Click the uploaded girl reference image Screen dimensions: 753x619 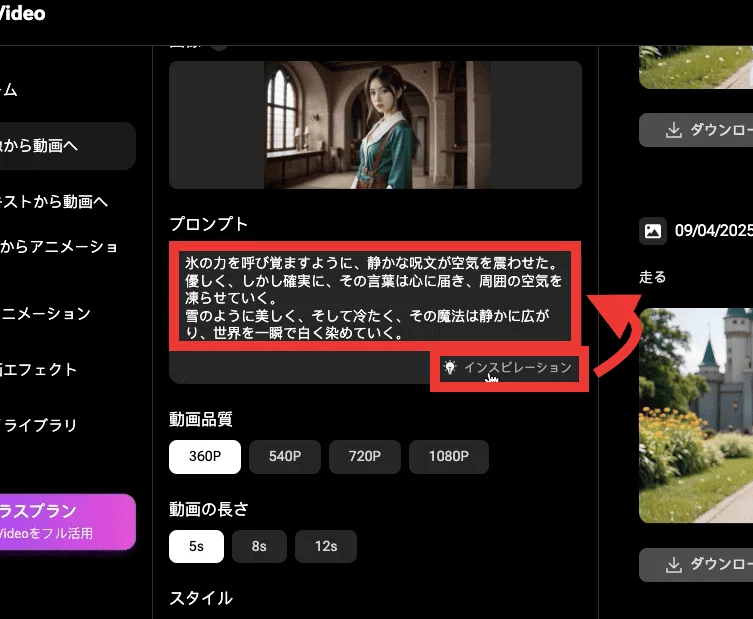(377, 125)
